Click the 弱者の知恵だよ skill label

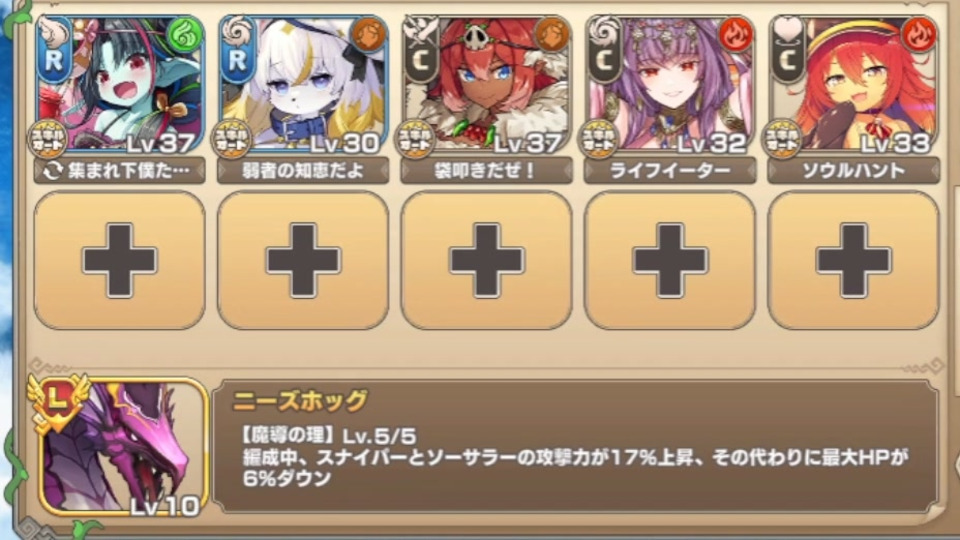[x=303, y=171]
